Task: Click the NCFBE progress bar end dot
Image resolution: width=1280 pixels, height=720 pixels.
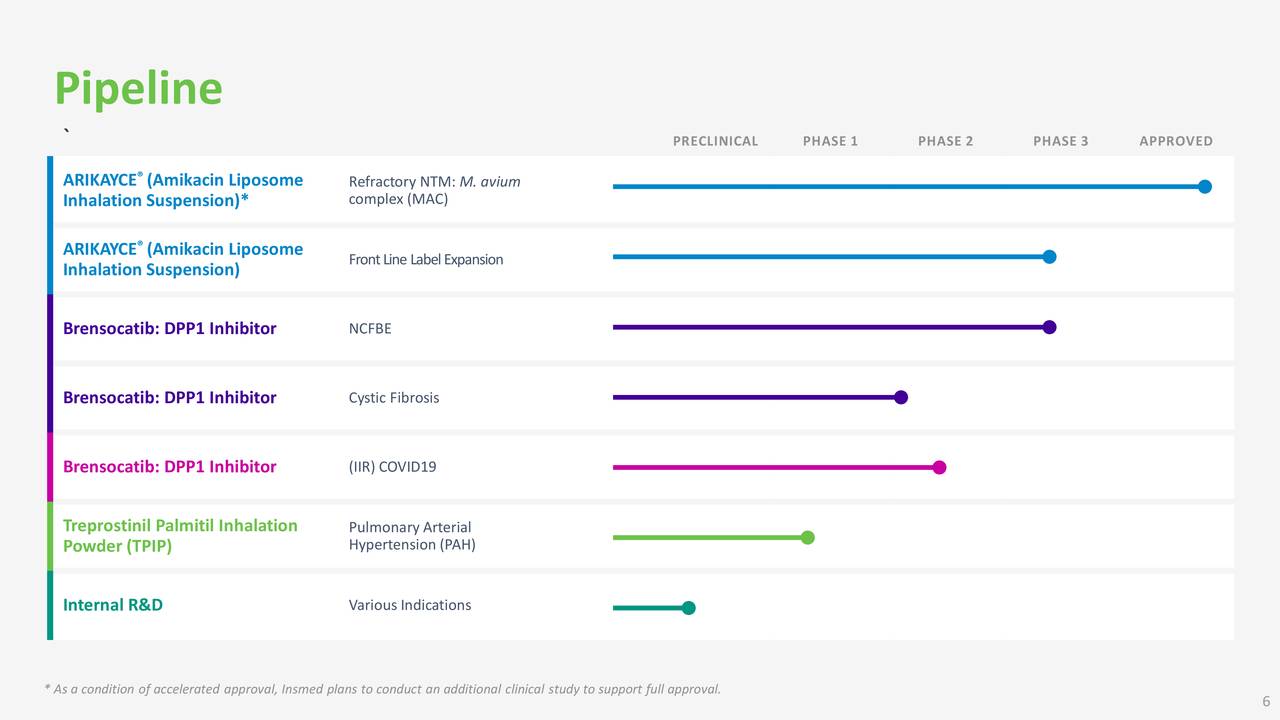Action: (1049, 327)
